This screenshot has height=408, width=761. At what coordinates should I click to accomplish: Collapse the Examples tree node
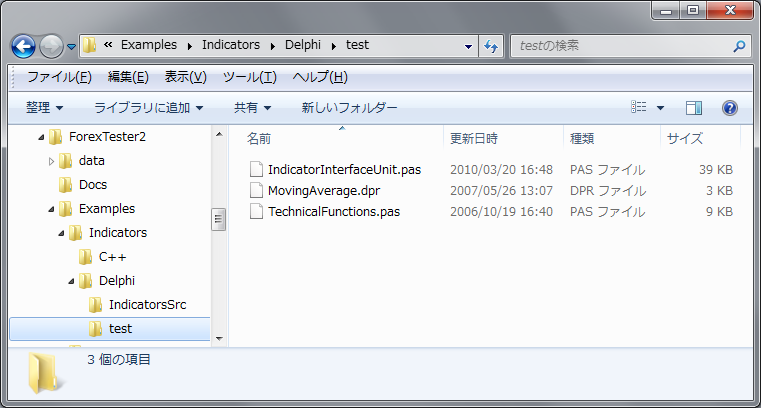(x=51, y=209)
